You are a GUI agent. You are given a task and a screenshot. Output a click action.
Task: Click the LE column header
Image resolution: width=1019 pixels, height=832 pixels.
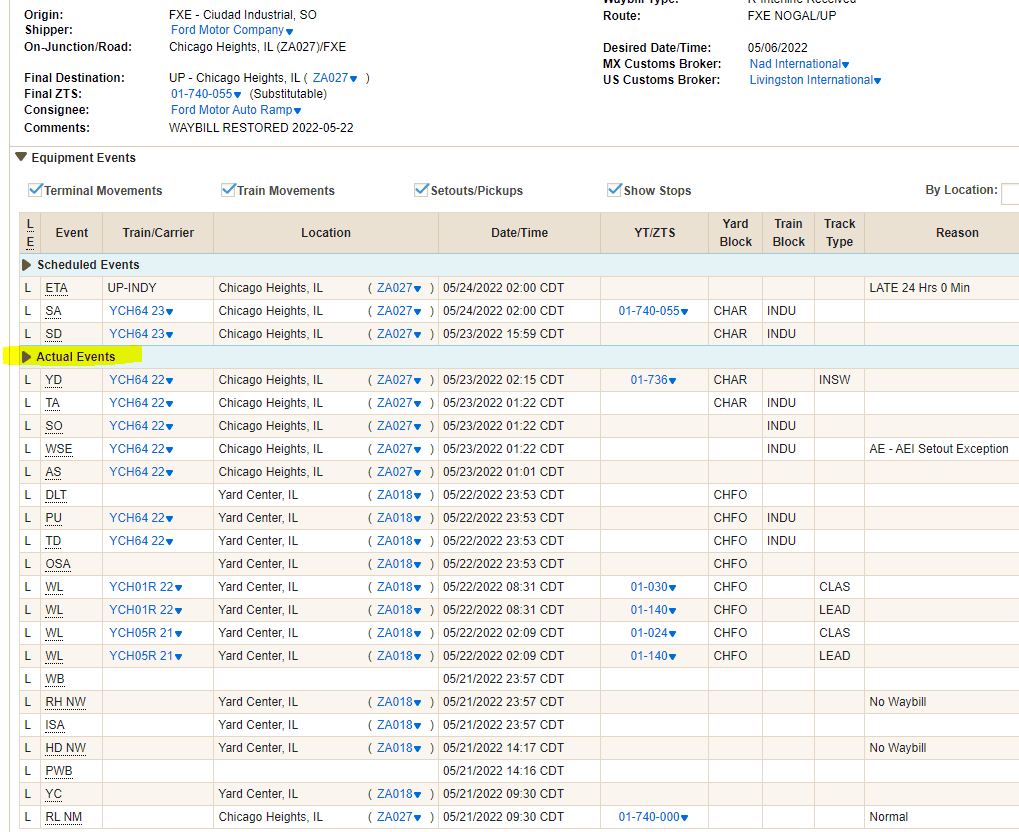click(x=30, y=233)
